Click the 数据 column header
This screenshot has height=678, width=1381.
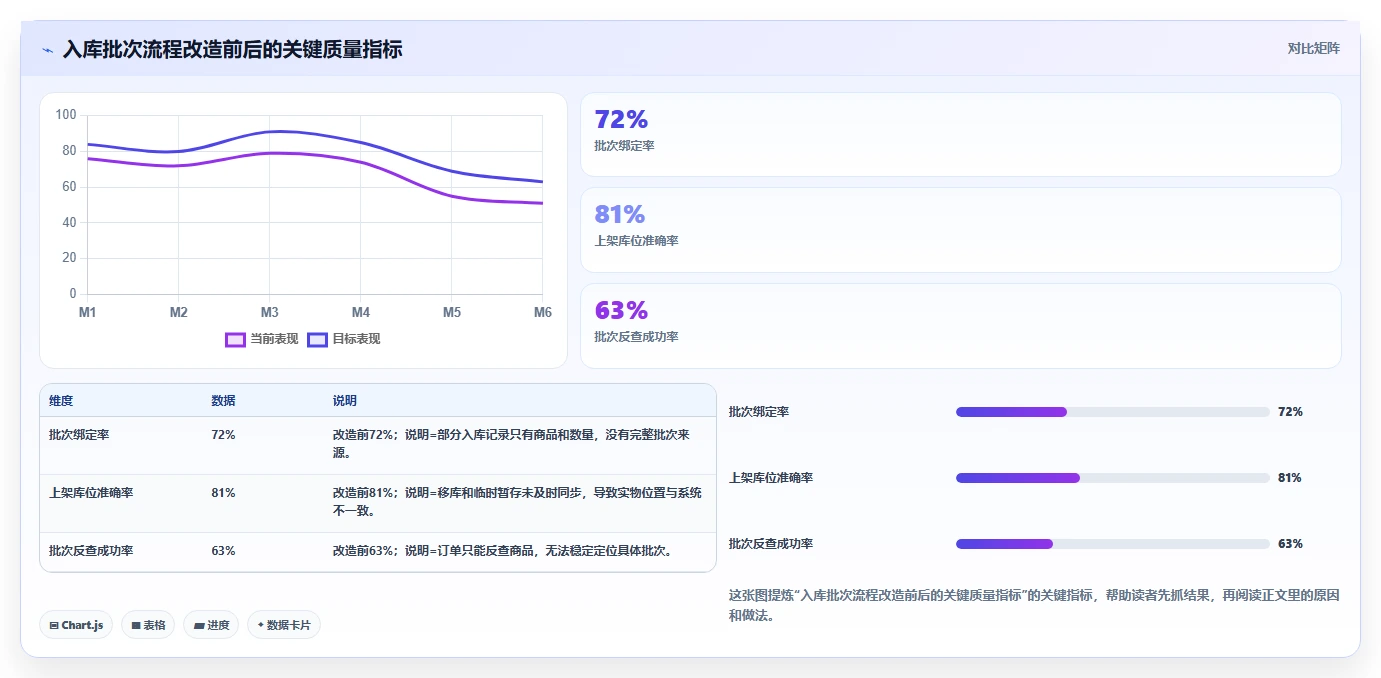click(223, 401)
